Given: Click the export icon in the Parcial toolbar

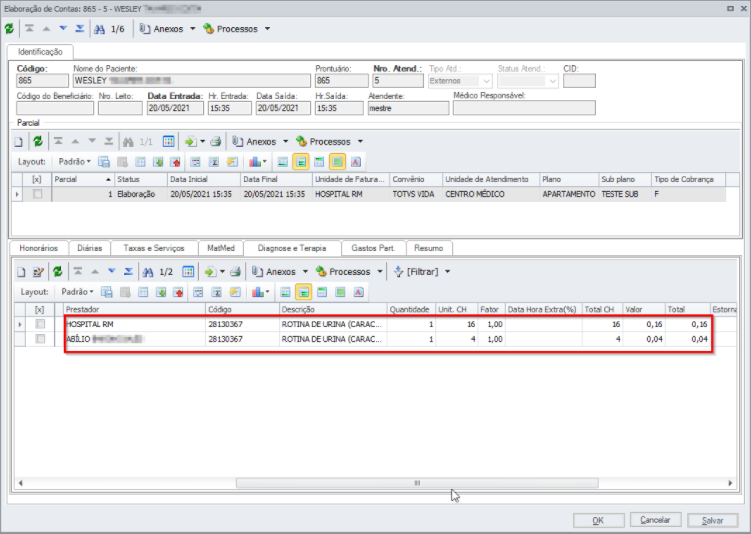Looking at the screenshot, I should pos(191,142).
